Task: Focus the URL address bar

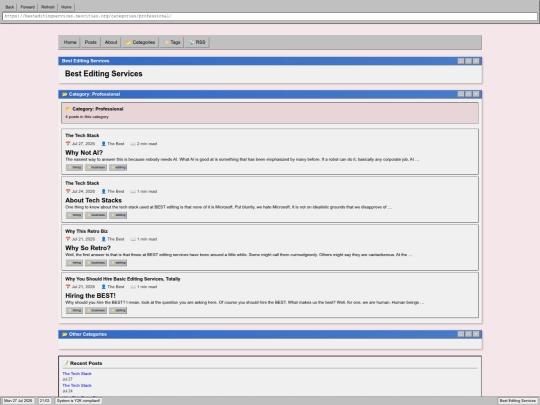Action: point(270,16)
